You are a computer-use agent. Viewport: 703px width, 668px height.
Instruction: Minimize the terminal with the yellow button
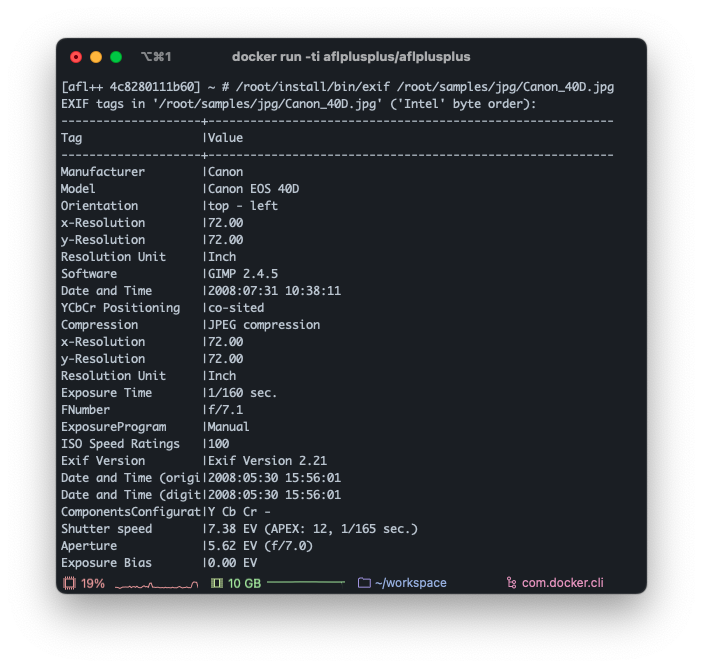96,57
